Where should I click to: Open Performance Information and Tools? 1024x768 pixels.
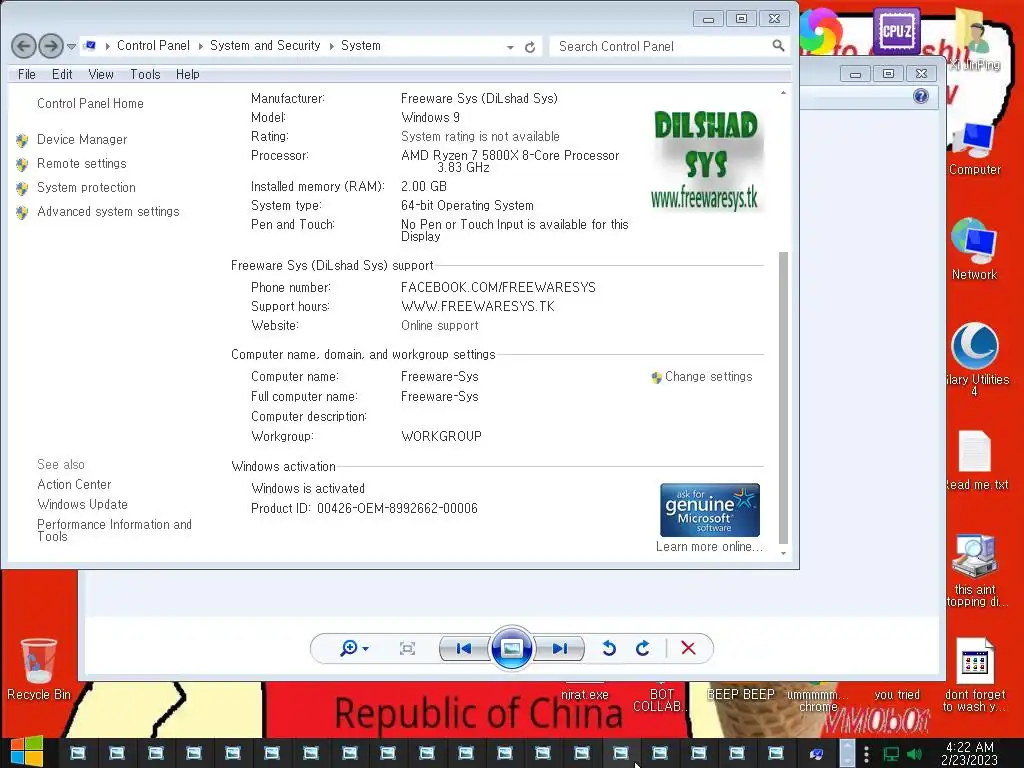point(114,530)
